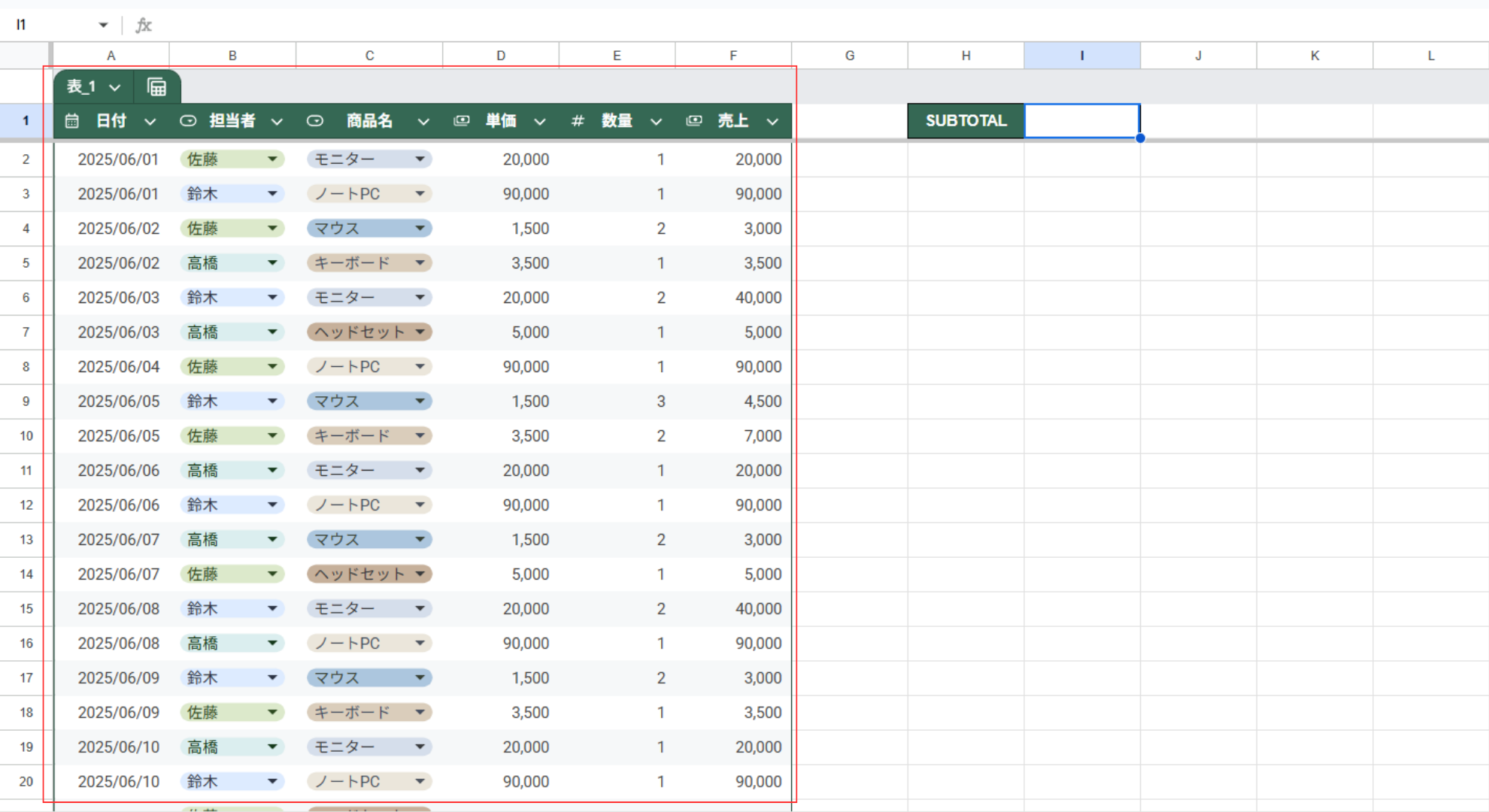1489x812 pixels.
Task: Select the 90,000 sales cell in row 20
Action: 733,782
